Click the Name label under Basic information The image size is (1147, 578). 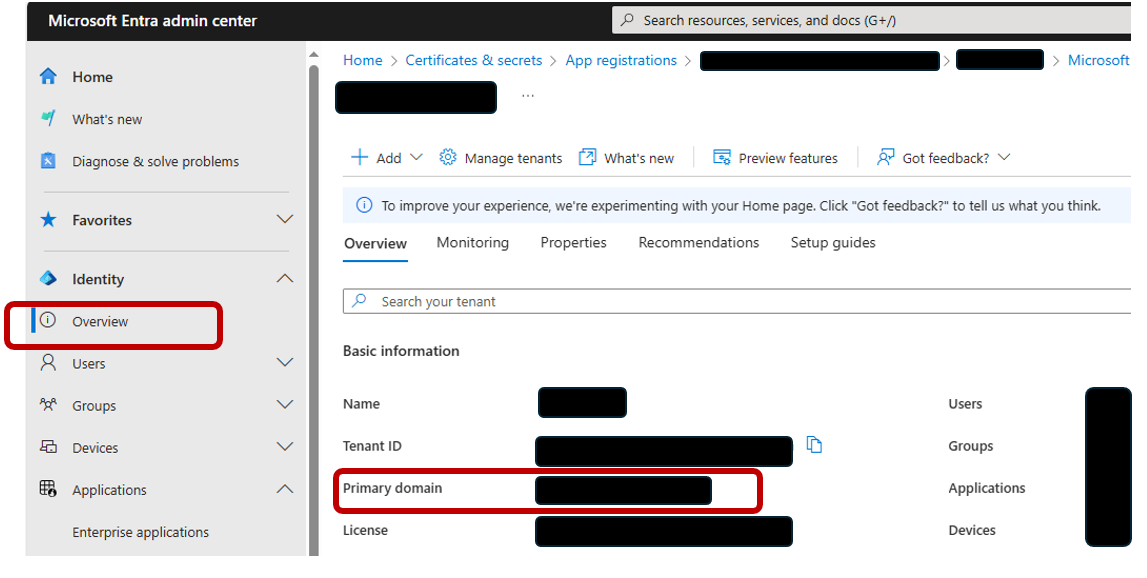click(x=361, y=404)
